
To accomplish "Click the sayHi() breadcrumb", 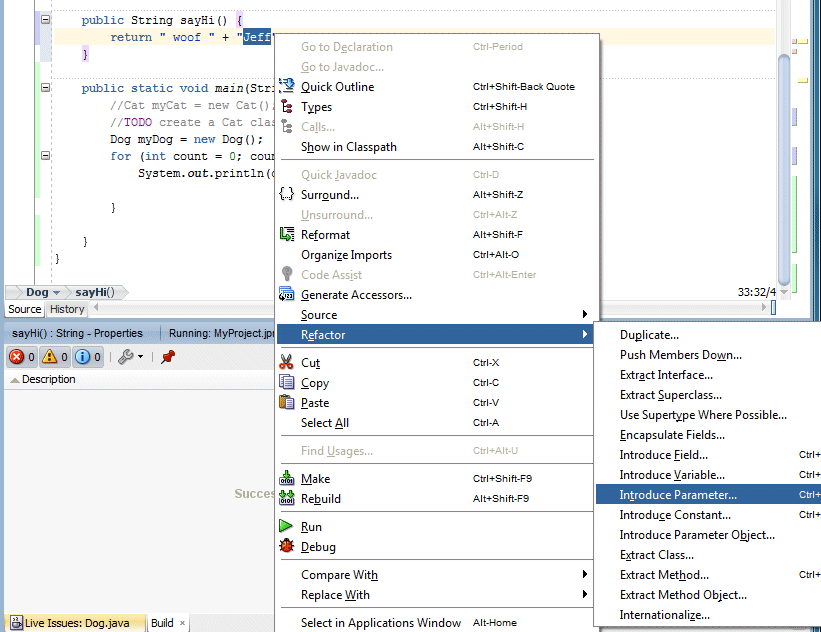I will click(x=95, y=292).
